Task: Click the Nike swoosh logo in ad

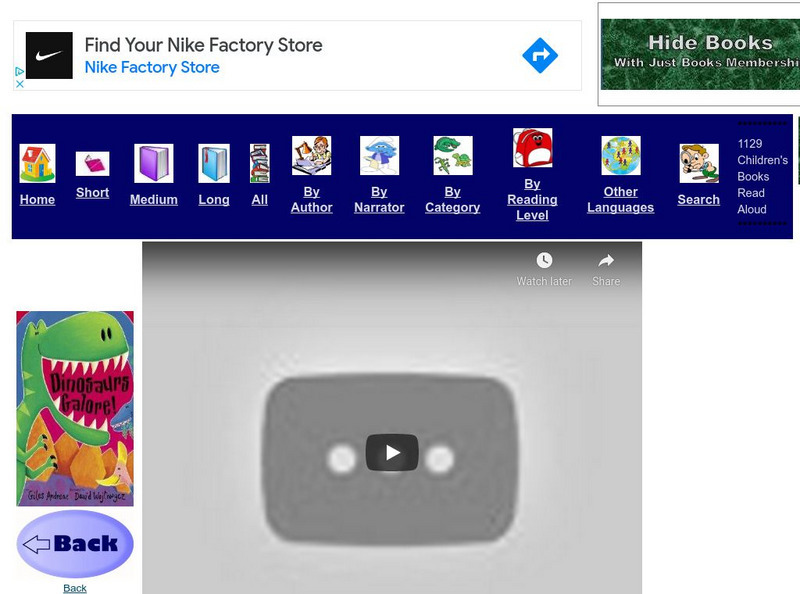Action: (x=49, y=55)
